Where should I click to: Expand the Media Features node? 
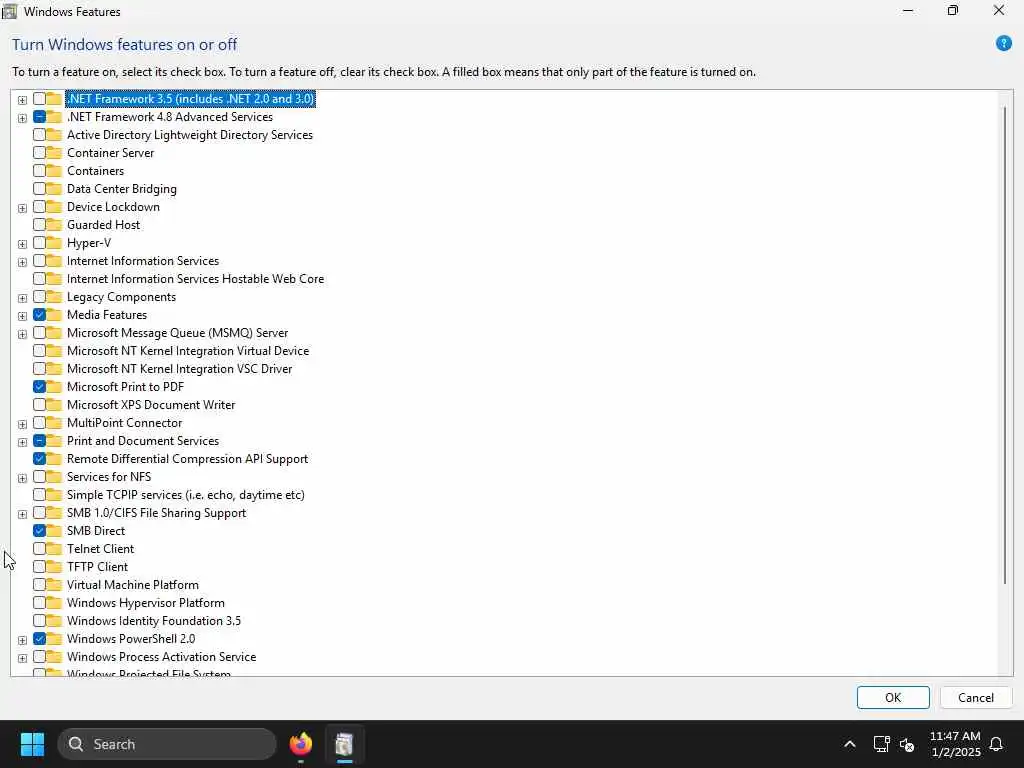pyautogui.click(x=22, y=316)
